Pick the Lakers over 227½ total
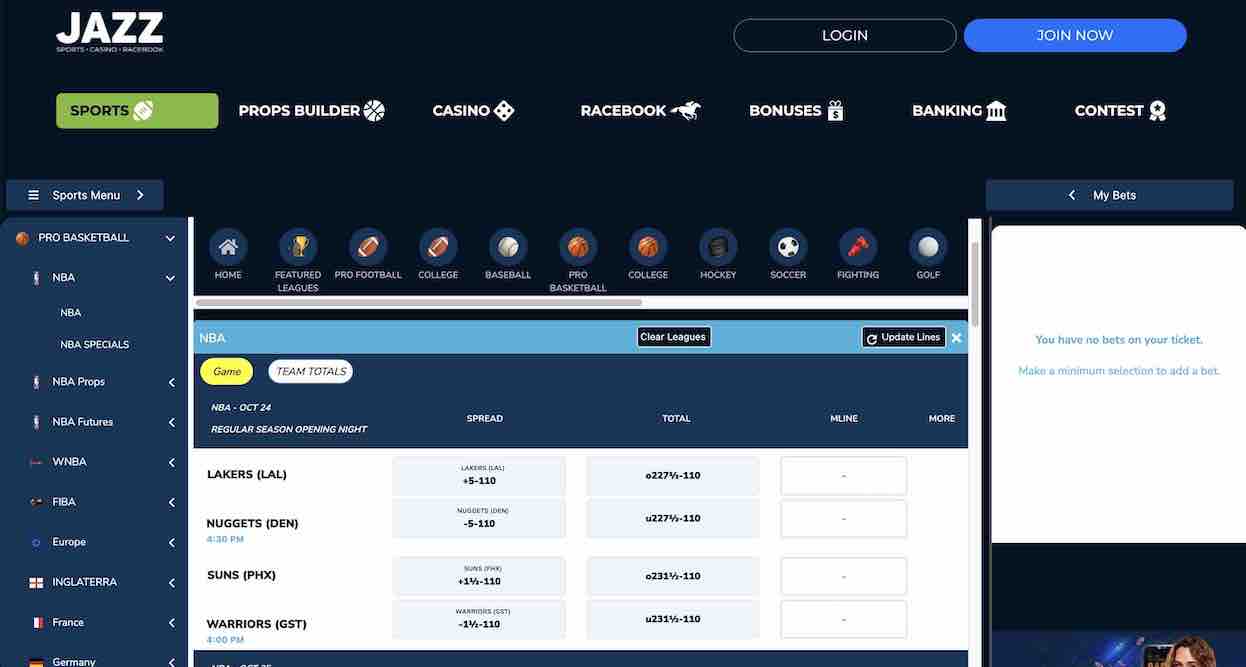Screen dimensions: 1246x667 pyautogui.click(x=672, y=475)
